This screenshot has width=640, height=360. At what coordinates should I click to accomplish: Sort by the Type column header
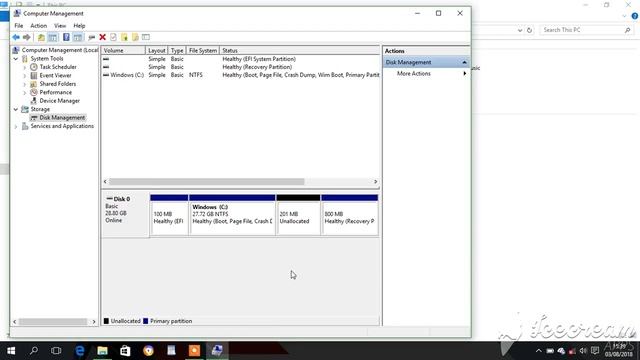177,51
